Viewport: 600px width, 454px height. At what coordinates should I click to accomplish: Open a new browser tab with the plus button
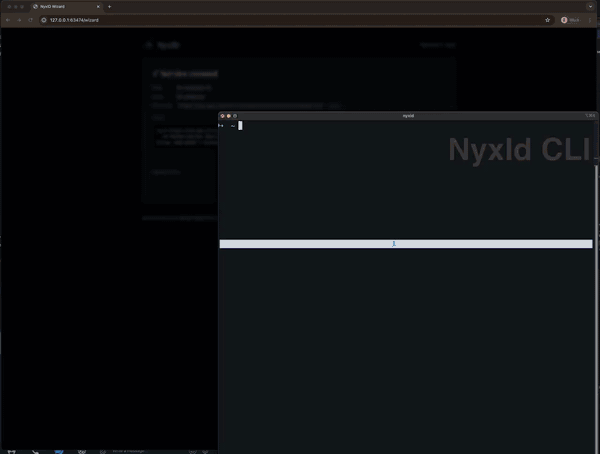point(109,7)
